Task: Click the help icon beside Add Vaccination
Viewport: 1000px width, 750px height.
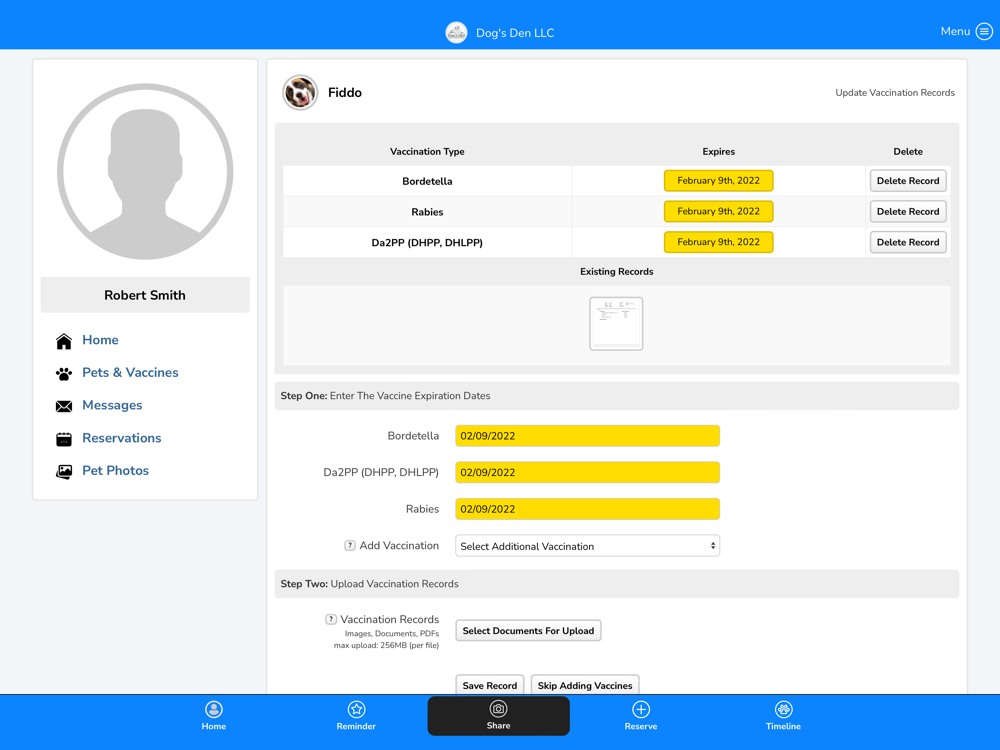Action: (350, 546)
